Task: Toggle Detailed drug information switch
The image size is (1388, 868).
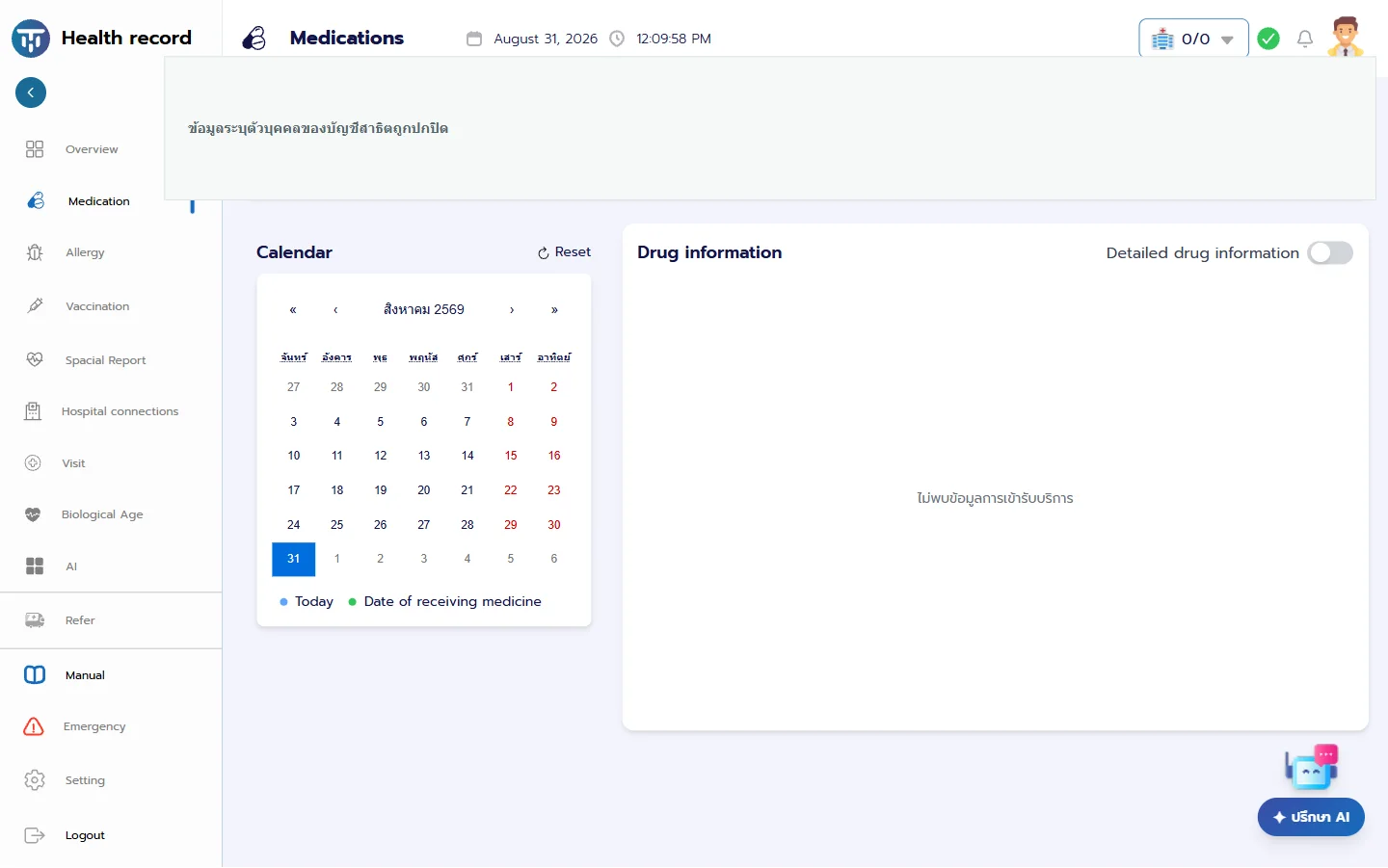Action: point(1330,252)
